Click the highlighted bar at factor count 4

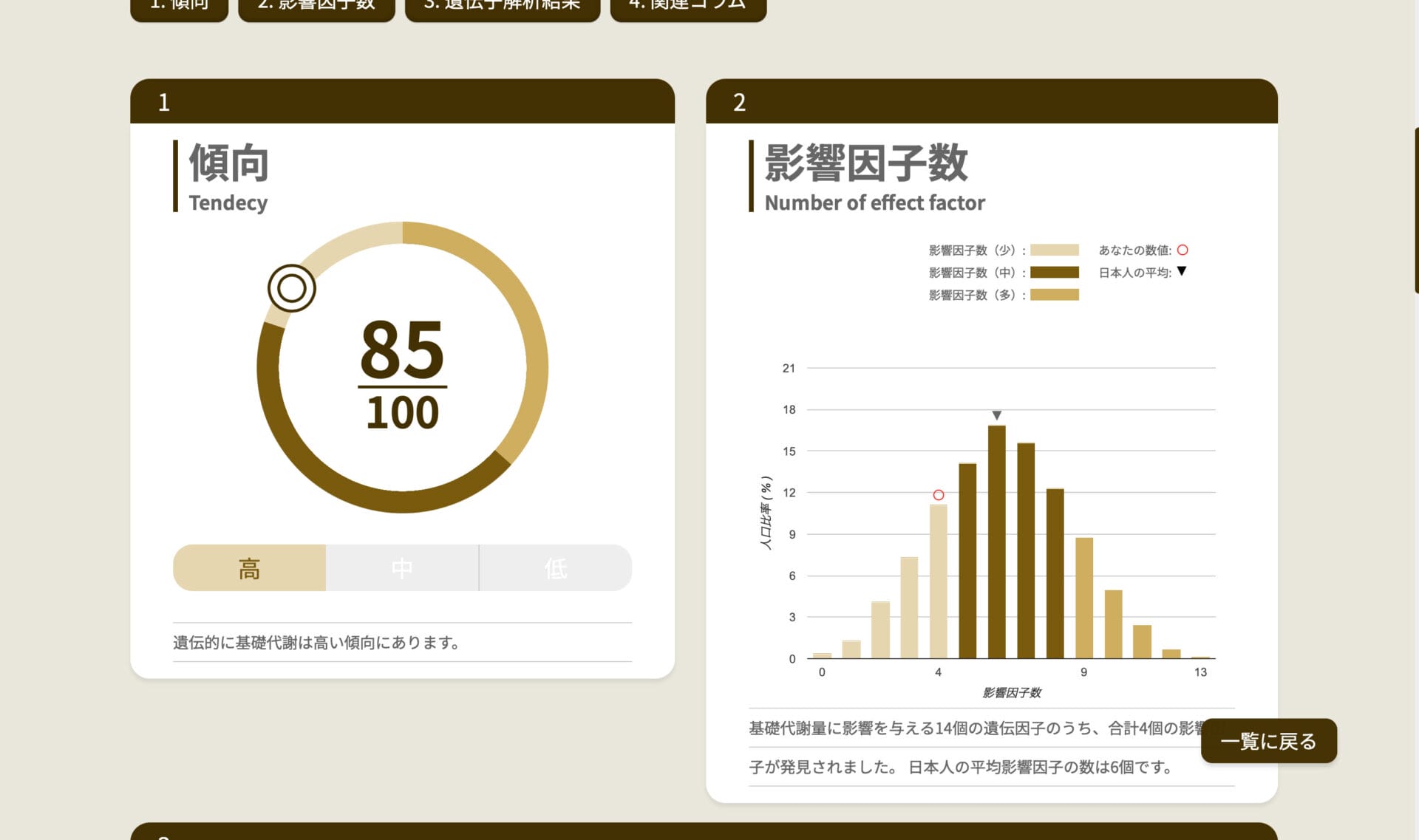938,581
